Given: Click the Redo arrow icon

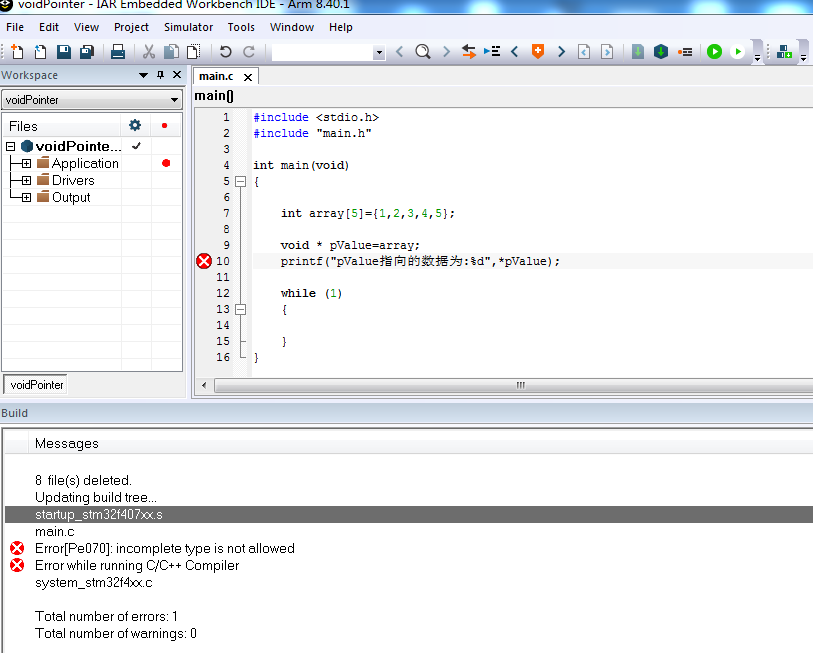Looking at the screenshot, I should [249, 52].
